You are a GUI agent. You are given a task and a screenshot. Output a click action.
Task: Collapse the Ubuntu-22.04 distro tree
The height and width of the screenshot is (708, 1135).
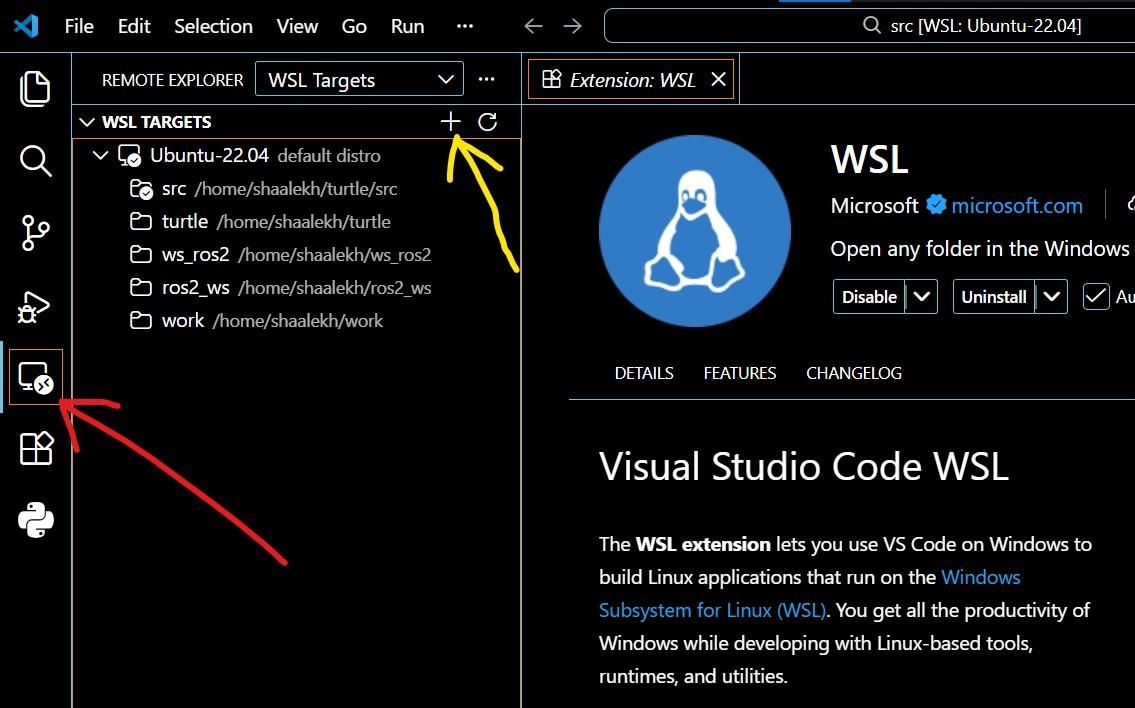[100, 155]
